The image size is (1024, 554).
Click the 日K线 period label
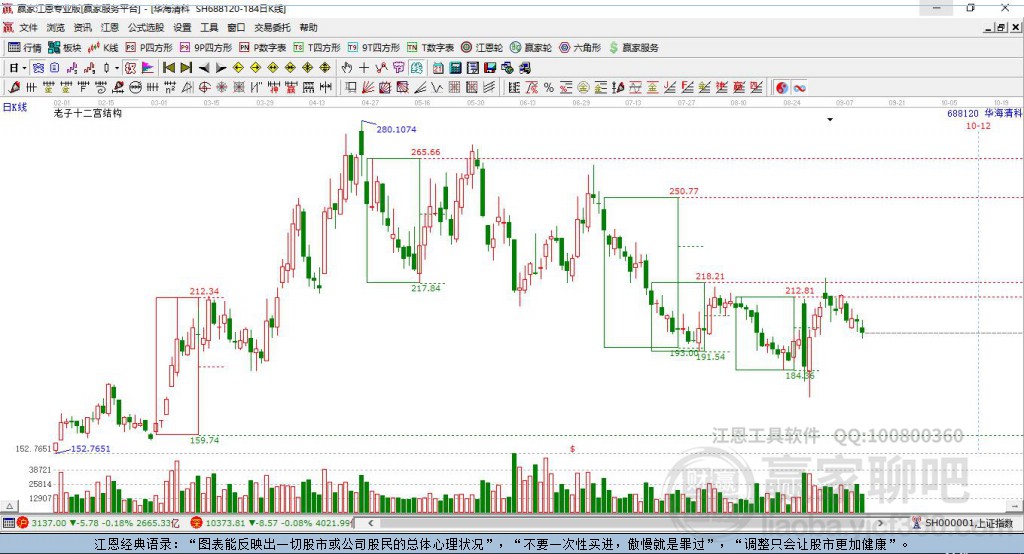[x=15, y=107]
